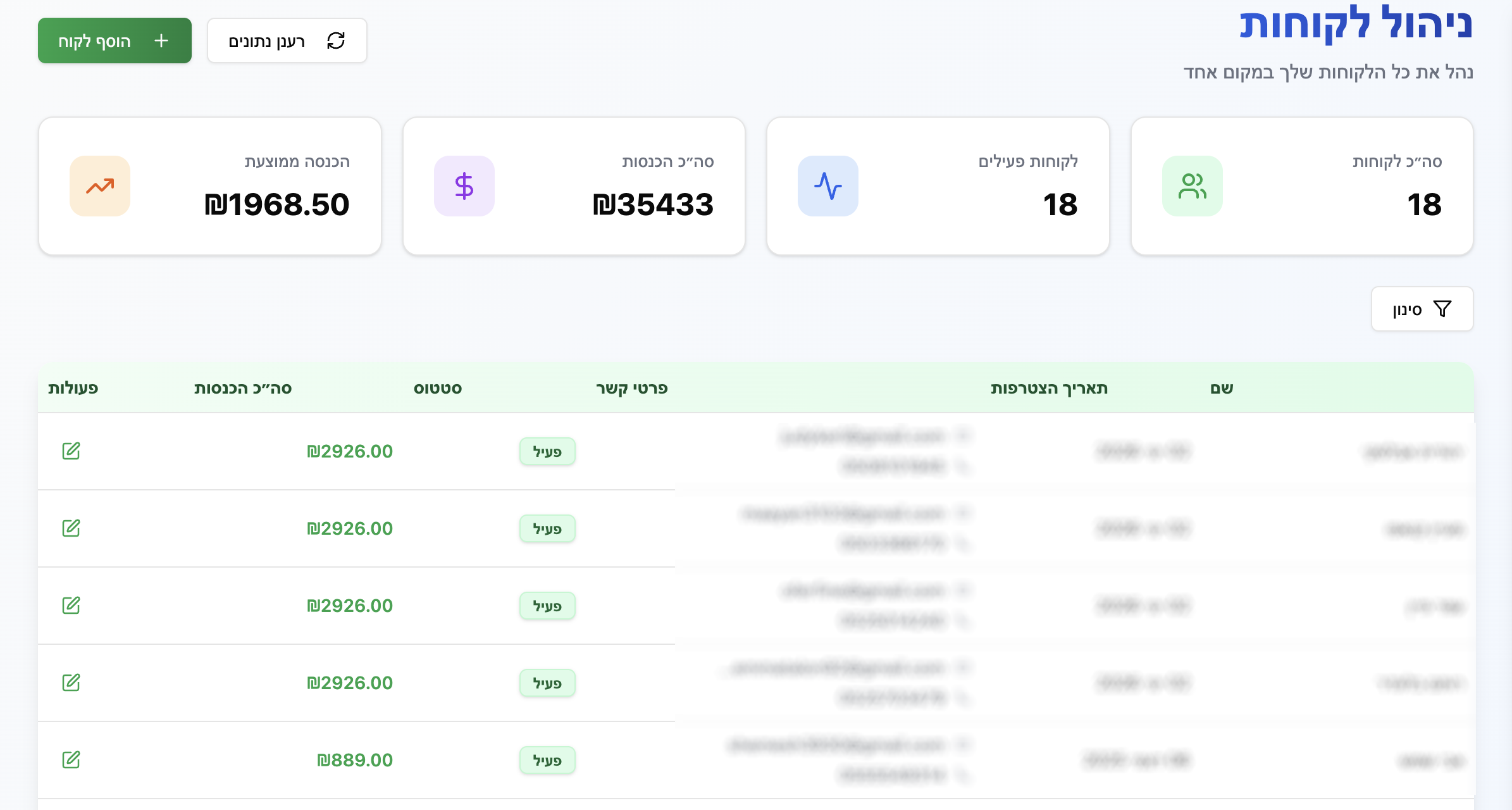Screen dimensions: 1512x810
Task: Click the ₪35433 total revenue card
Action: click(x=574, y=186)
